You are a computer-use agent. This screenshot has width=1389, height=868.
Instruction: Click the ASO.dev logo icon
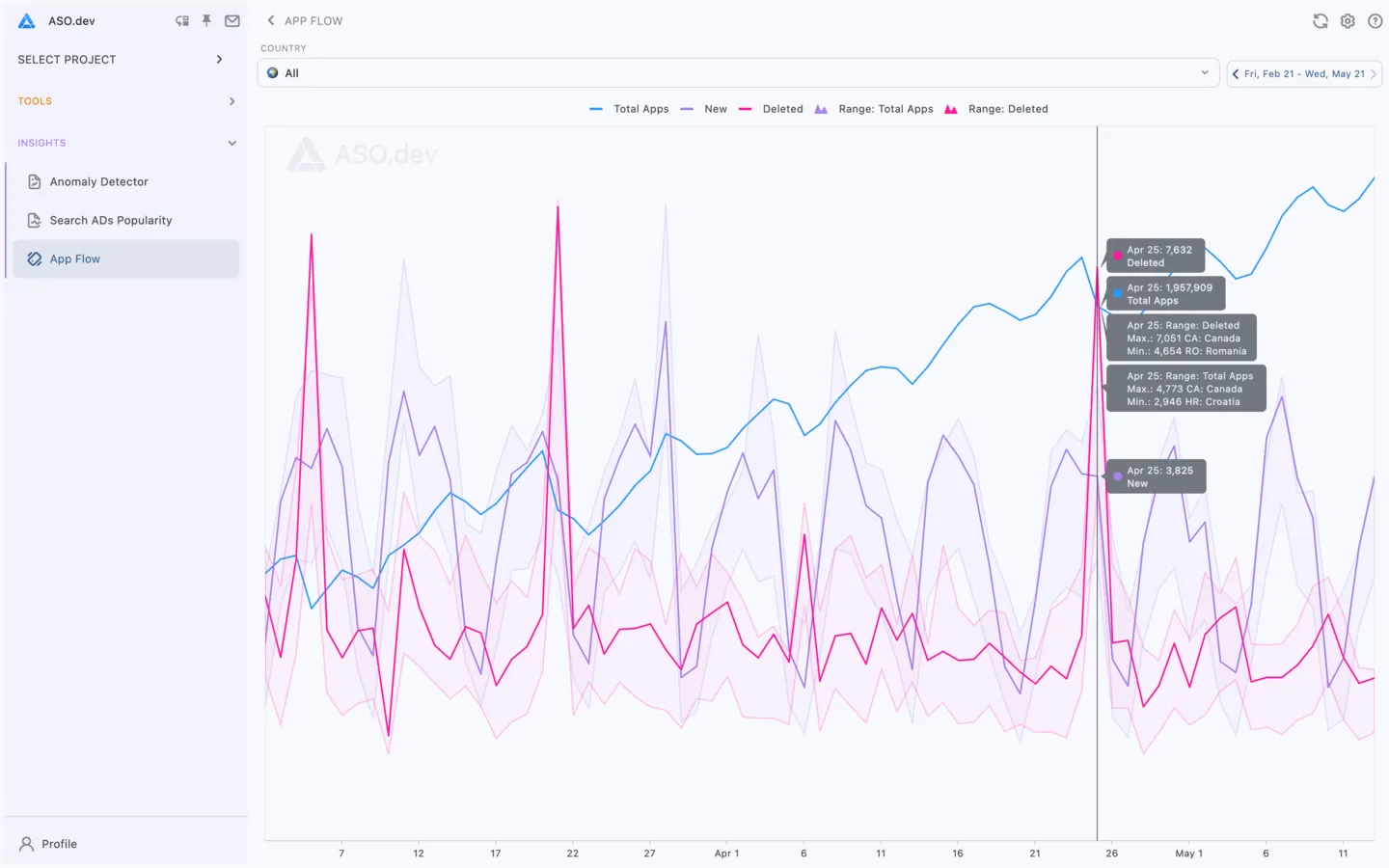[x=25, y=20]
